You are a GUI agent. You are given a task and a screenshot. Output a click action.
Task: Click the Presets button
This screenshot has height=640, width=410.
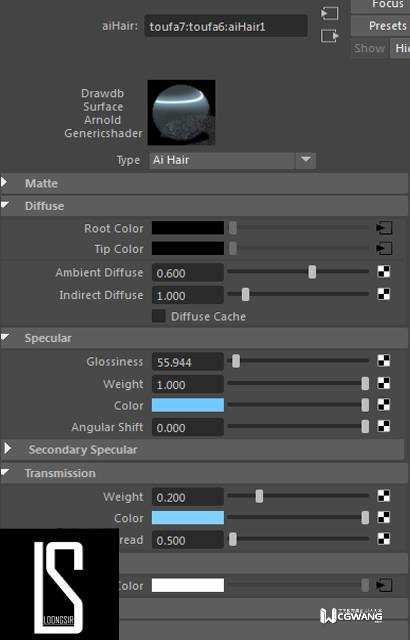point(380,26)
